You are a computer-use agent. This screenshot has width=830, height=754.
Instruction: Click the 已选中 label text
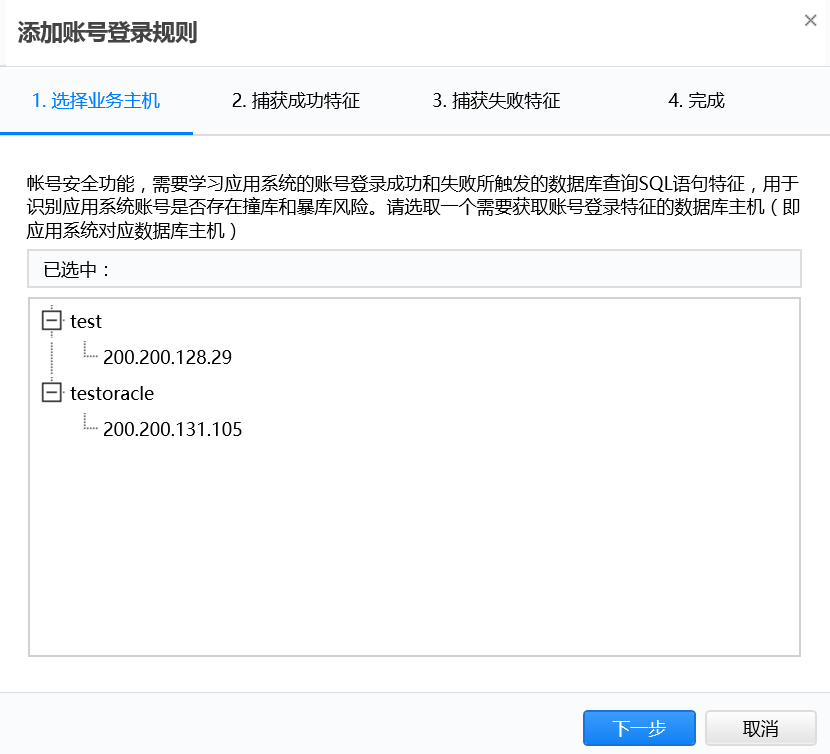[76, 269]
